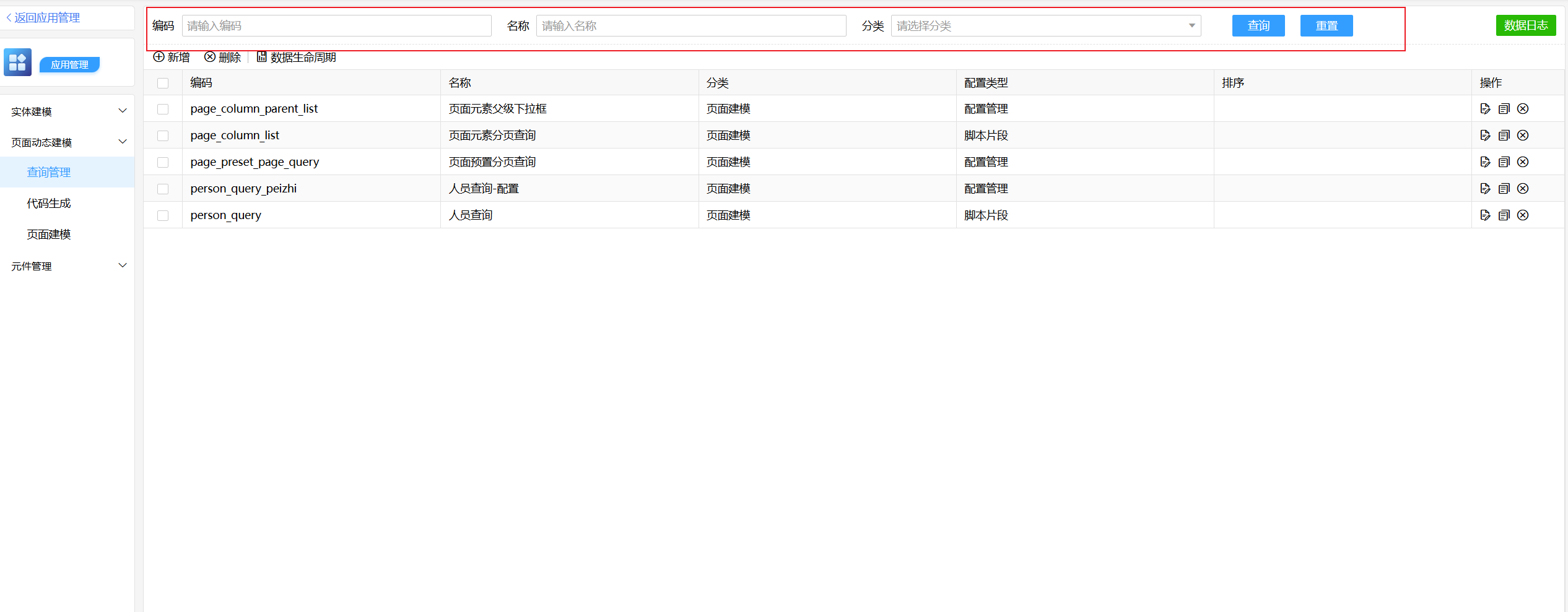1568x612 pixels.
Task: Click edit icon for page_column_parent_list row
Action: (x=1485, y=109)
